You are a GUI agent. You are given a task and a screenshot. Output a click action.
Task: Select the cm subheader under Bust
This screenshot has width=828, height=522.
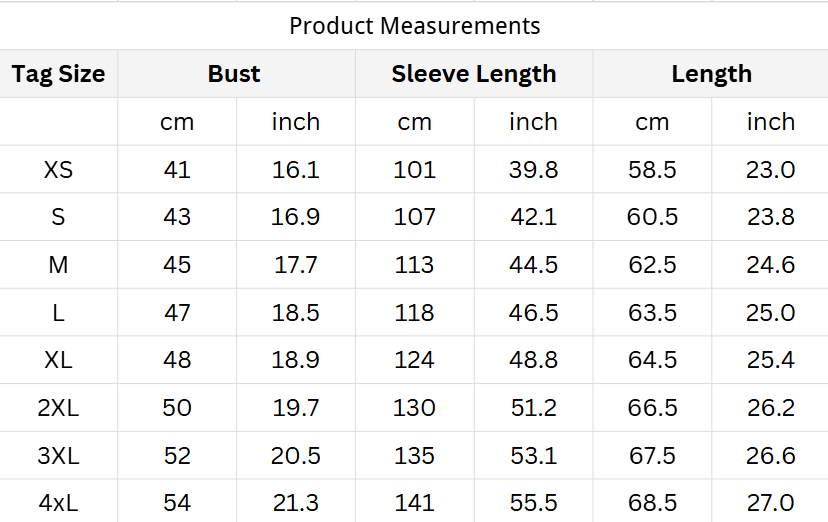177,122
